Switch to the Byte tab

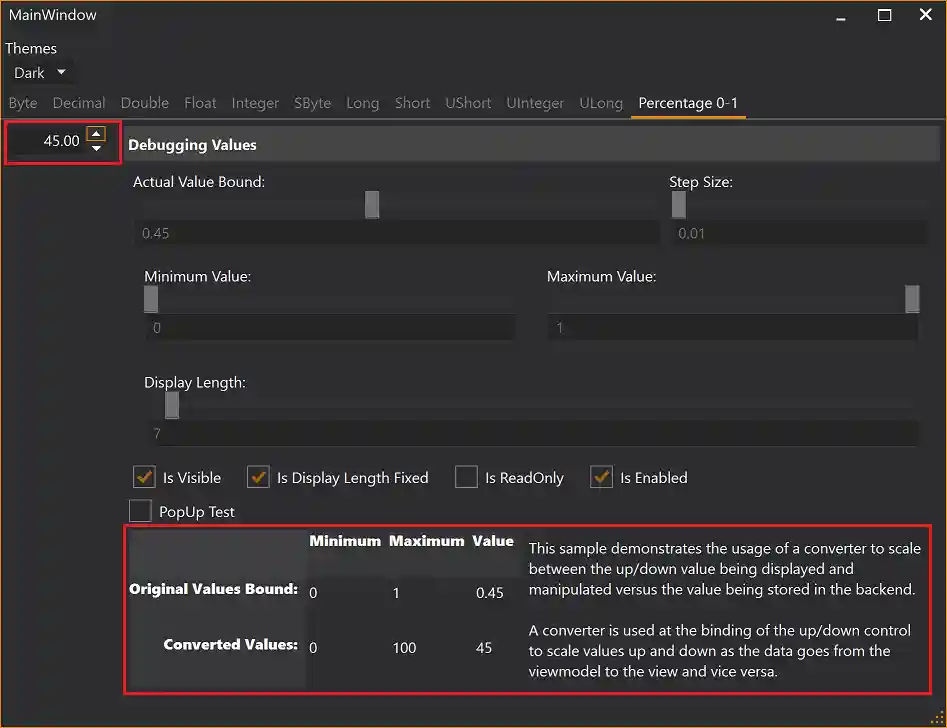[x=22, y=103]
